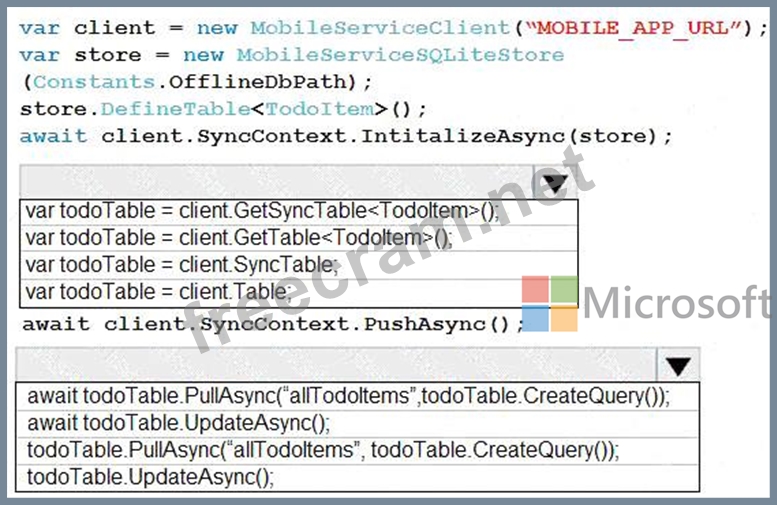Choose the var todoTable = client.Table option
This screenshot has height=505, width=777.
(x=159, y=291)
